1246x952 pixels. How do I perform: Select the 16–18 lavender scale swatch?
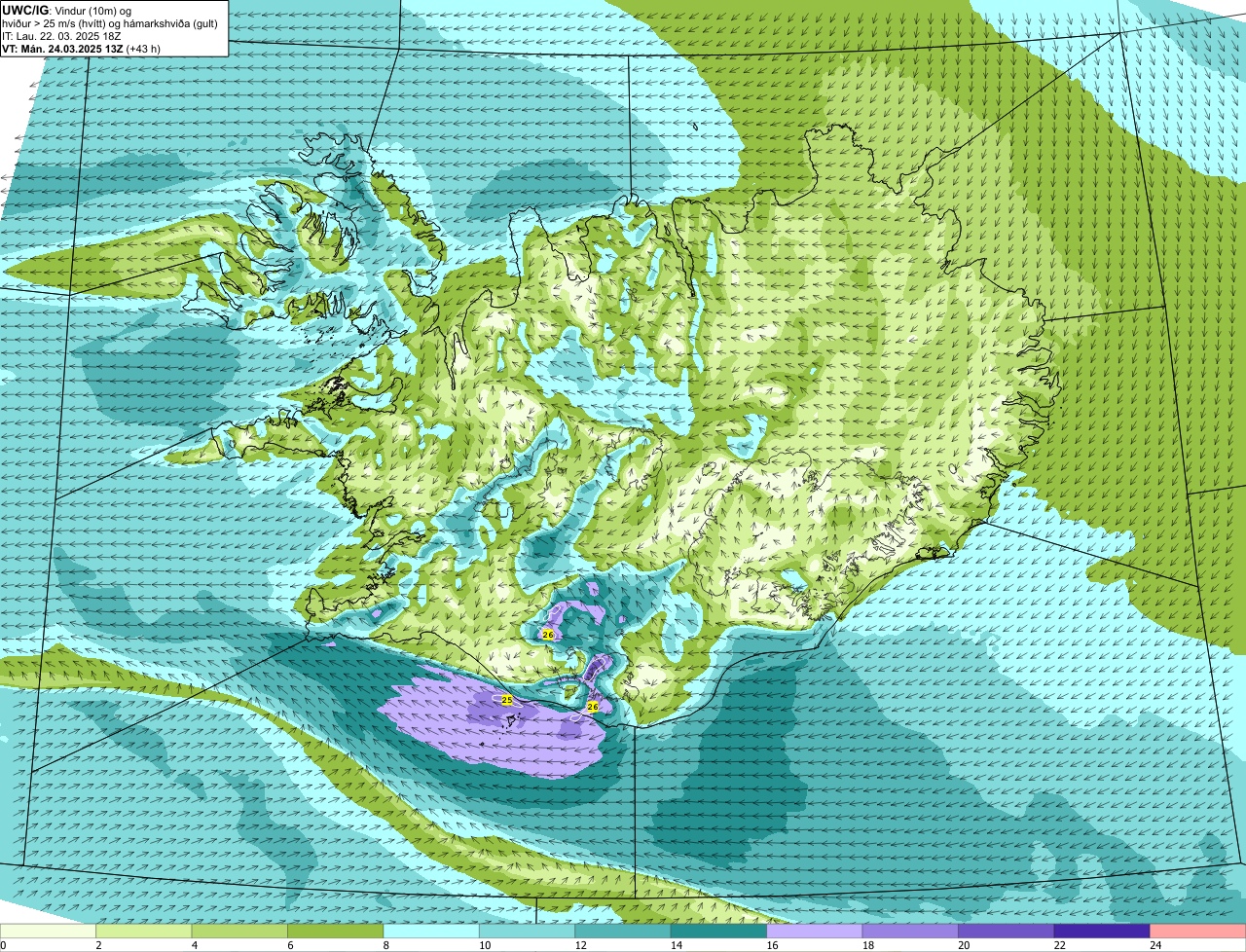tap(815, 931)
